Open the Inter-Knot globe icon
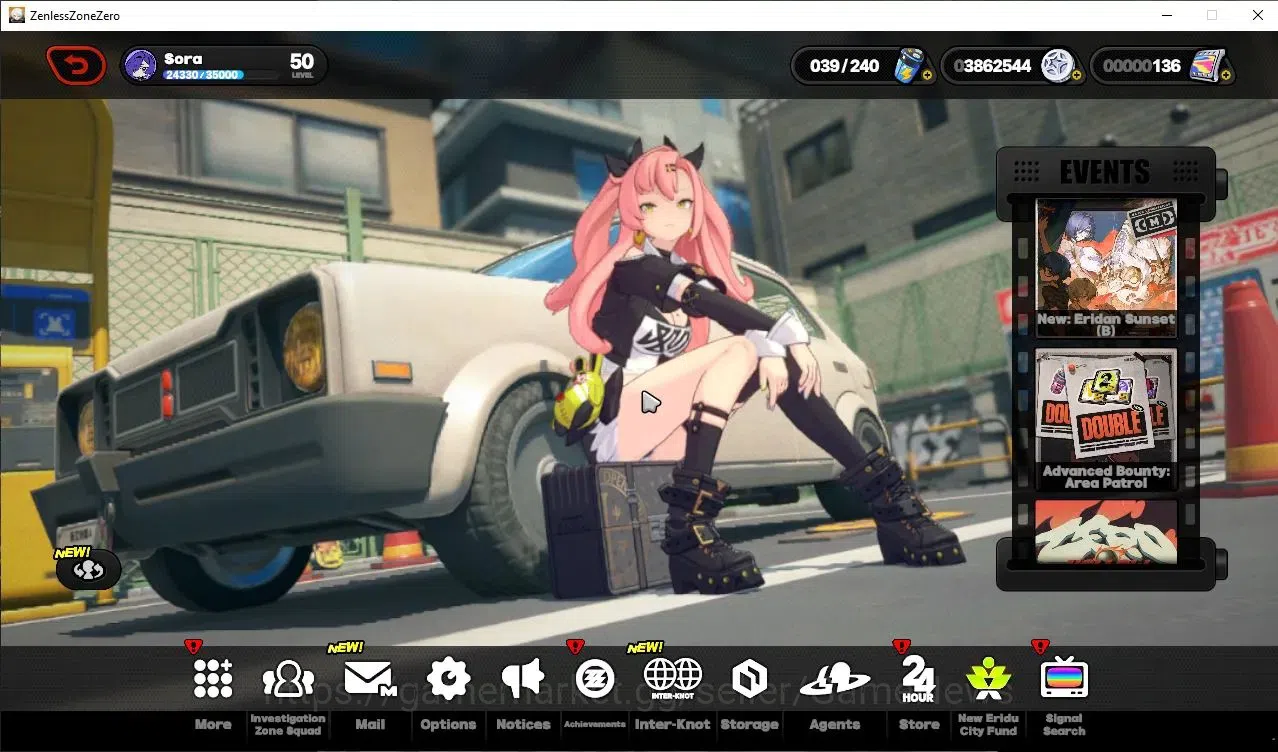1278x752 pixels. 672,679
